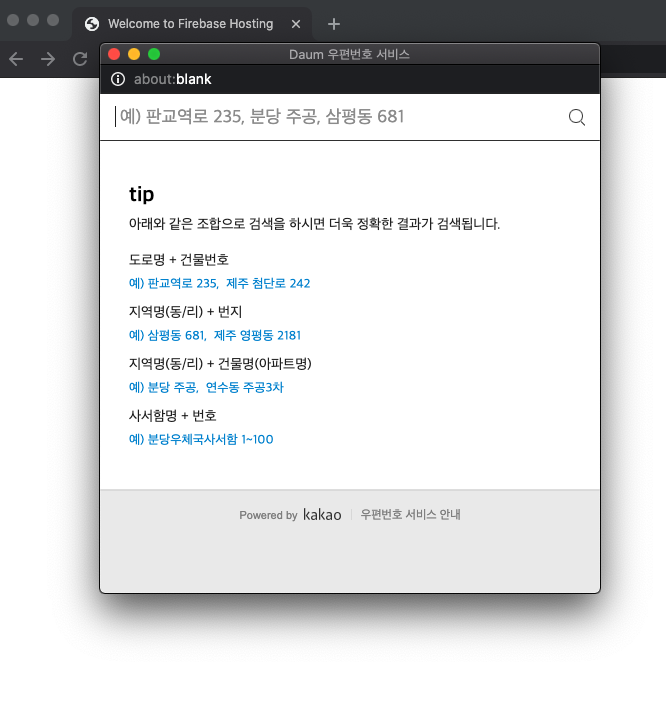Click the 지역명(동/리) + 건물명(아파트명) heading
This screenshot has height=726, width=666.
(220, 363)
